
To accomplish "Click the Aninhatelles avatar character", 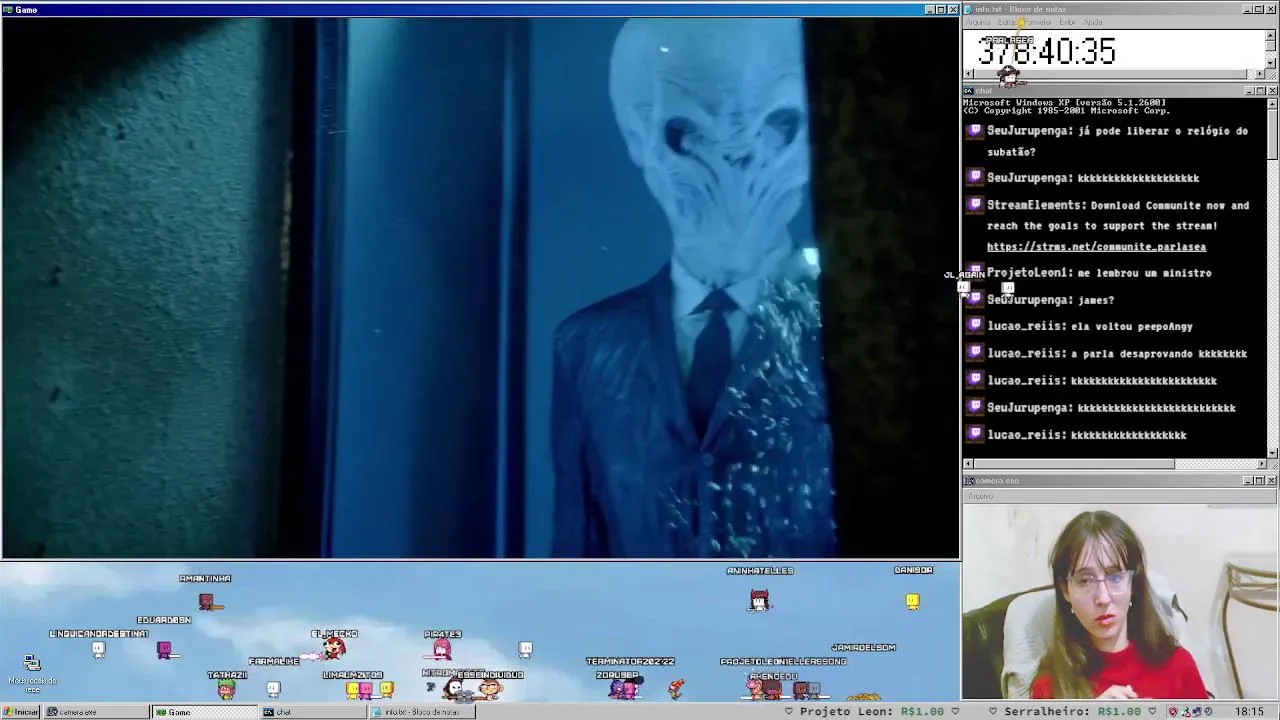I will tap(759, 600).
